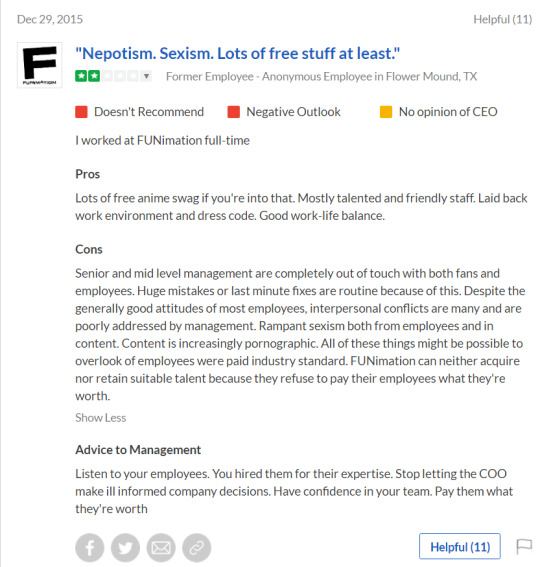
Task: Expand star rating breakdown arrow
Action: [x=146, y=76]
